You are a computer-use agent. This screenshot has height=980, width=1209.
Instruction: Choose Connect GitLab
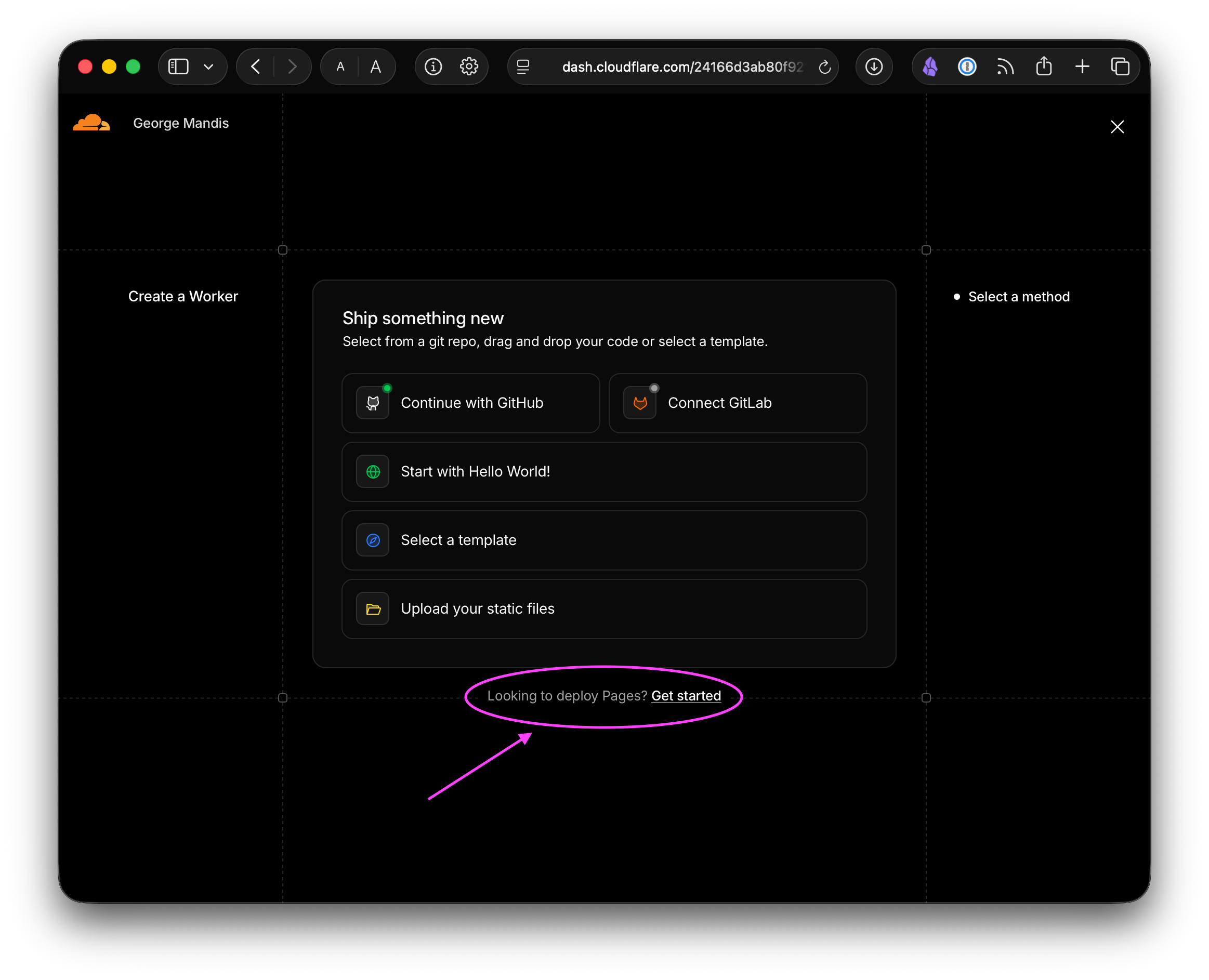point(738,403)
